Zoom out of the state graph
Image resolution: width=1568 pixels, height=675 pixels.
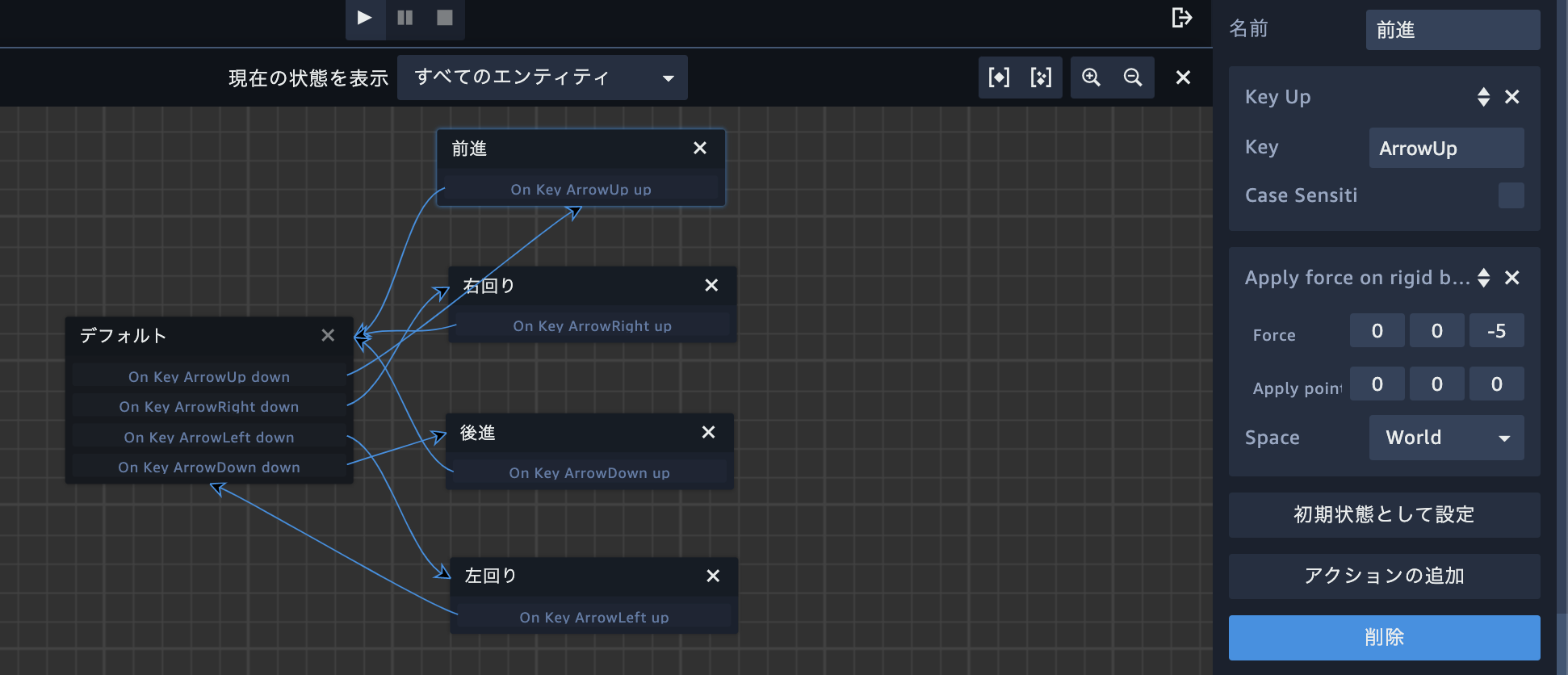pos(1134,78)
